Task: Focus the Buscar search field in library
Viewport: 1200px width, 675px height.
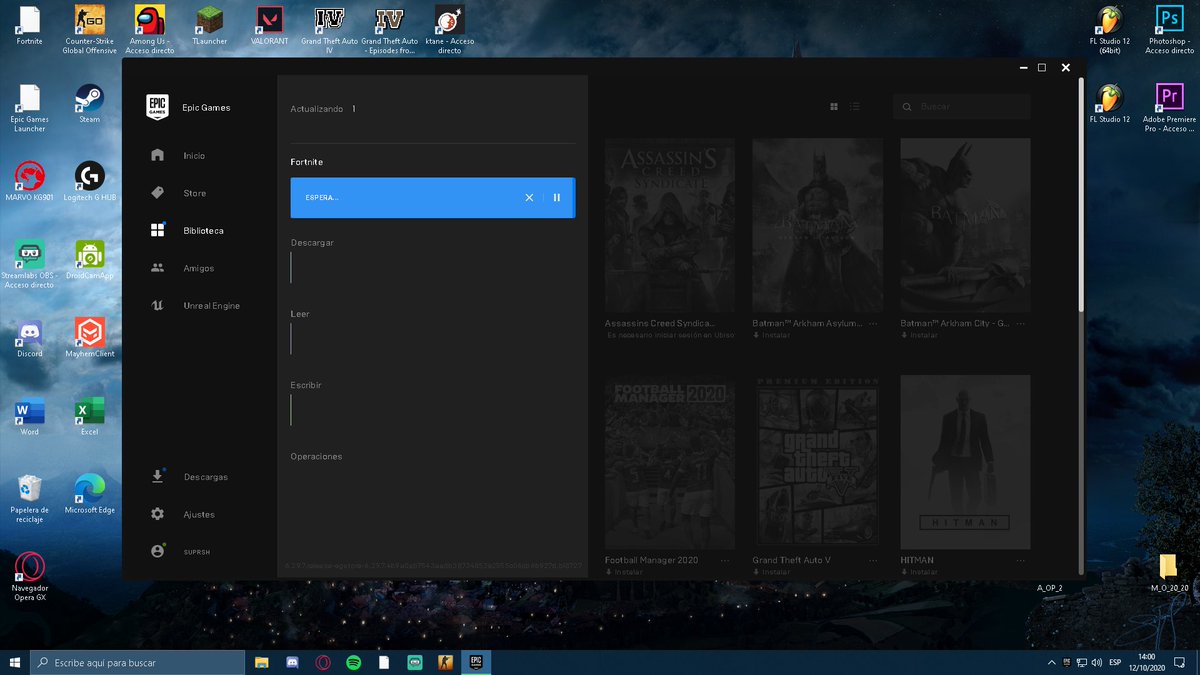Action: tap(961, 107)
